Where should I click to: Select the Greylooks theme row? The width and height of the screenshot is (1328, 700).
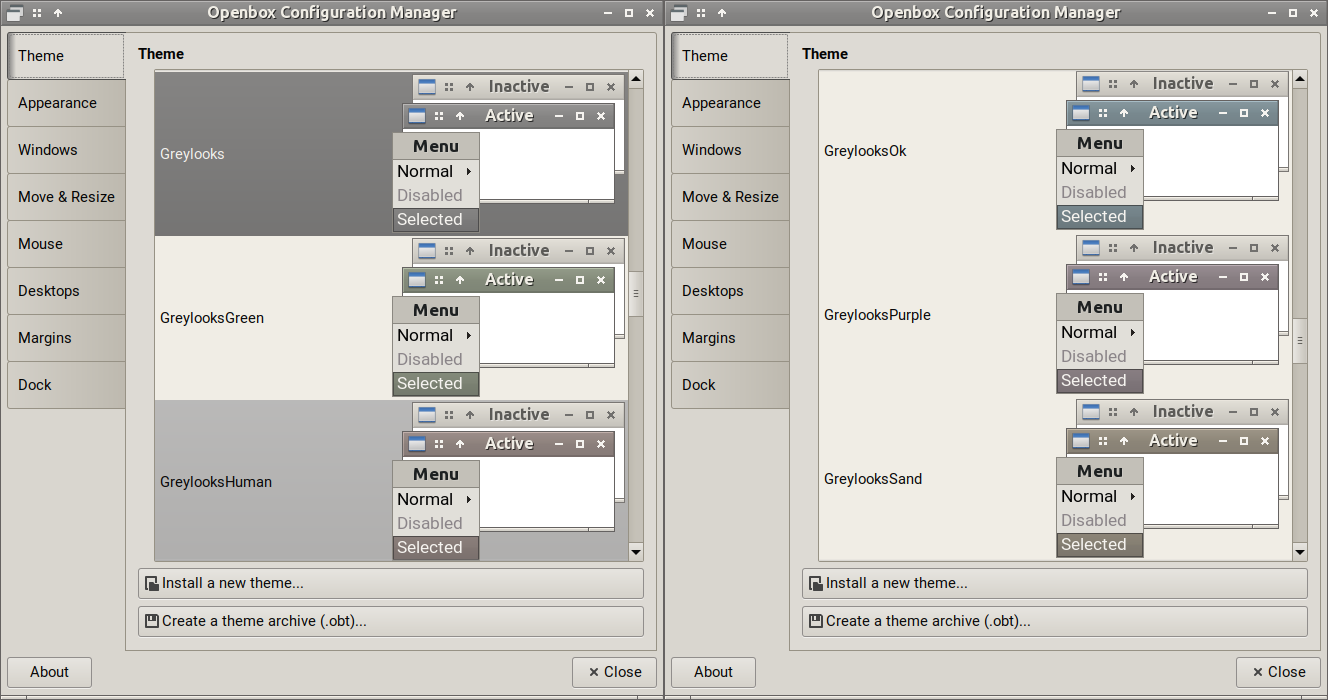[x=391, y=154]
